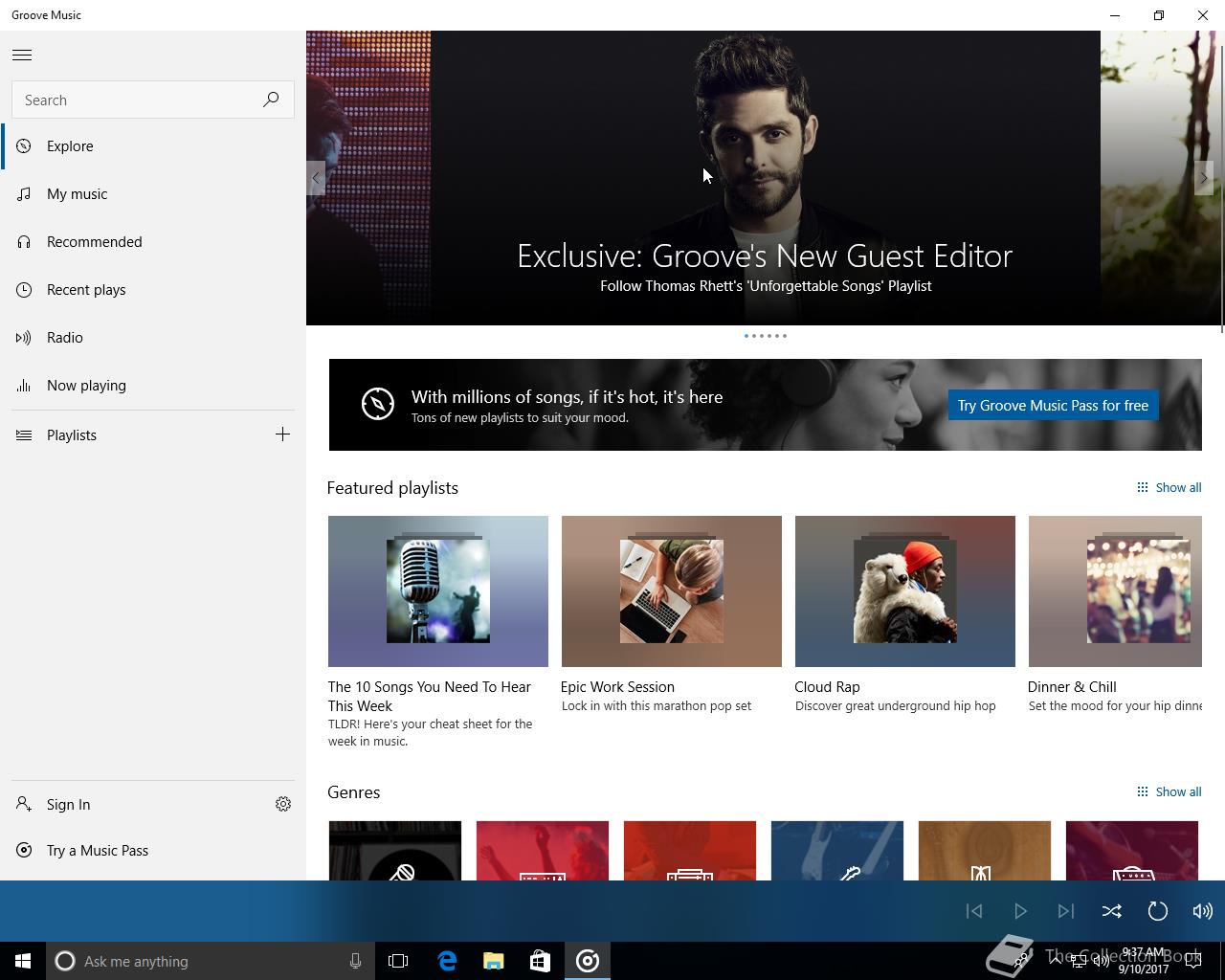The width and height of the screenshot is (1225, 980).
Task: Click the Cloud Rap title
Action: [827, 687]
